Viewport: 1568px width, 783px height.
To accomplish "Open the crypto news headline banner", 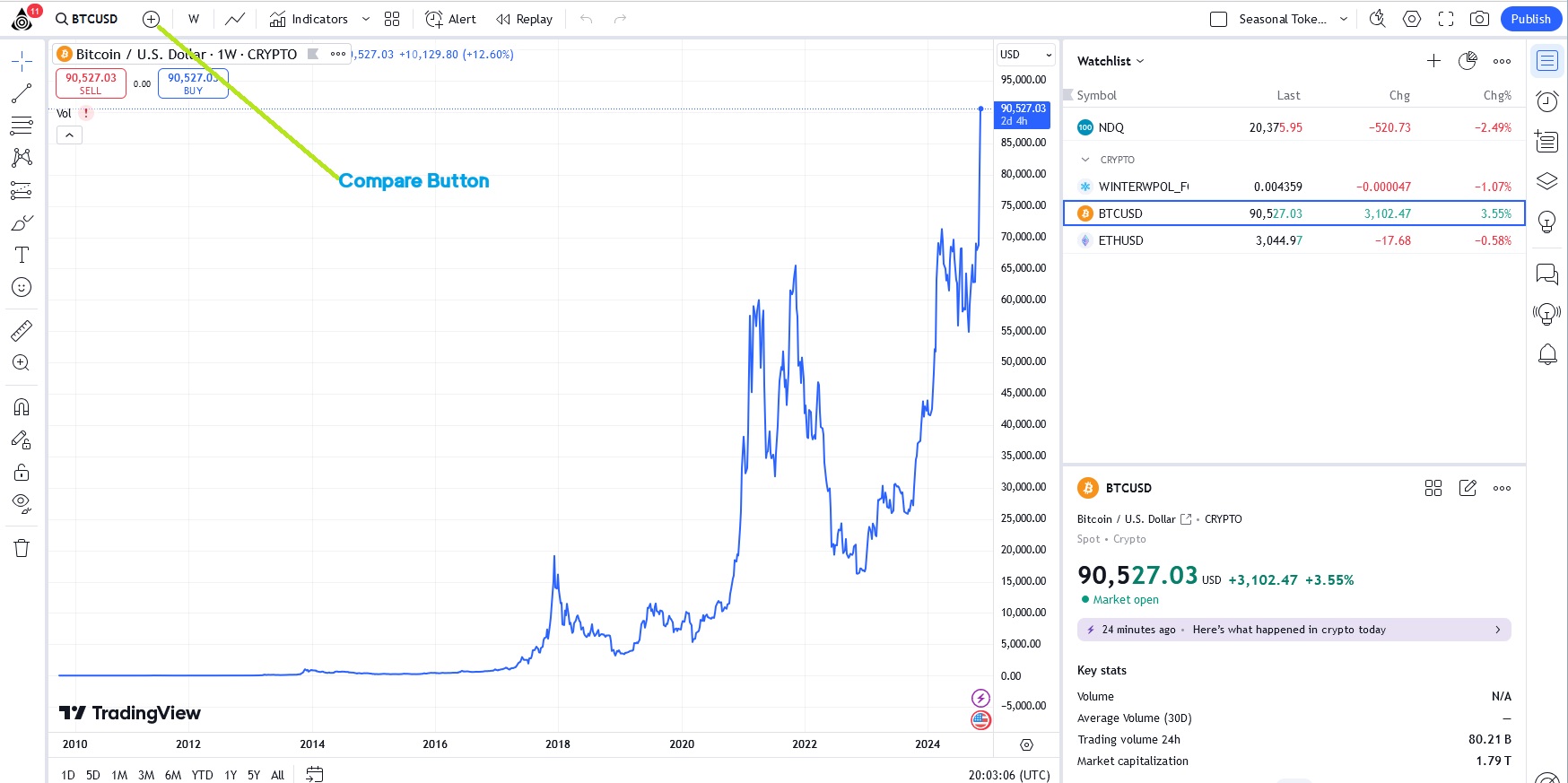I will [x=1294, y=630].
